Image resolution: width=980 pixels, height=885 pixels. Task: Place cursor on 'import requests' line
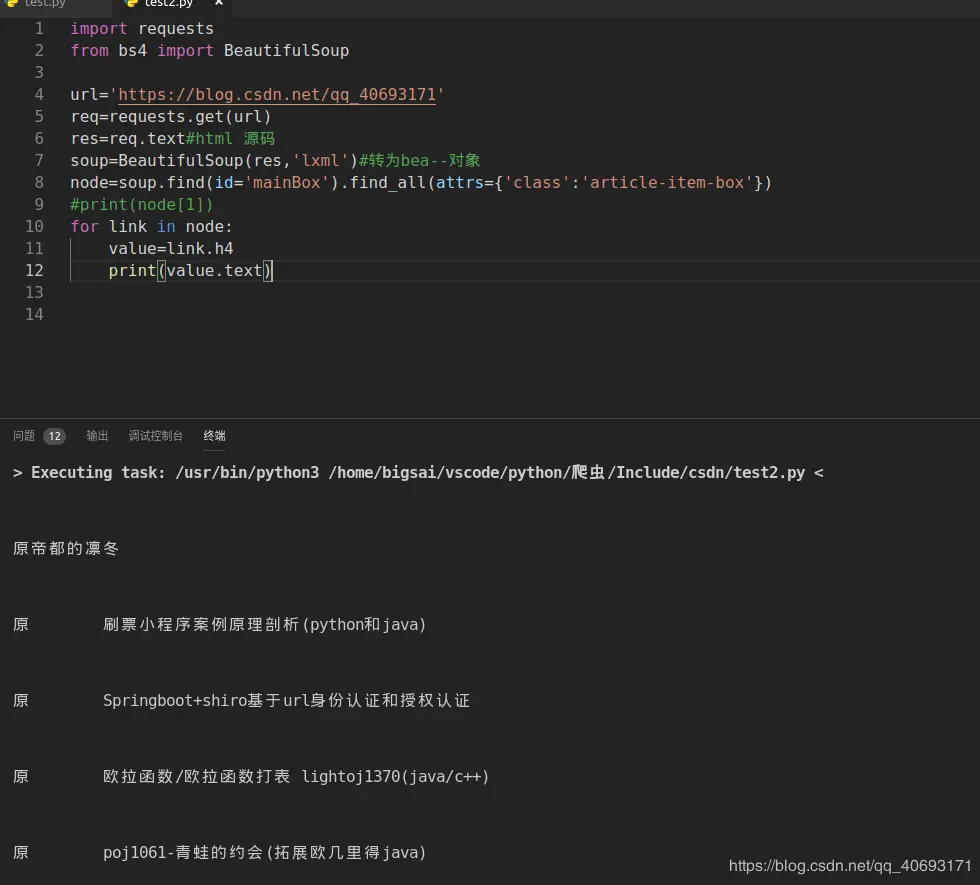pyautogui.click(x=142, y=29)
